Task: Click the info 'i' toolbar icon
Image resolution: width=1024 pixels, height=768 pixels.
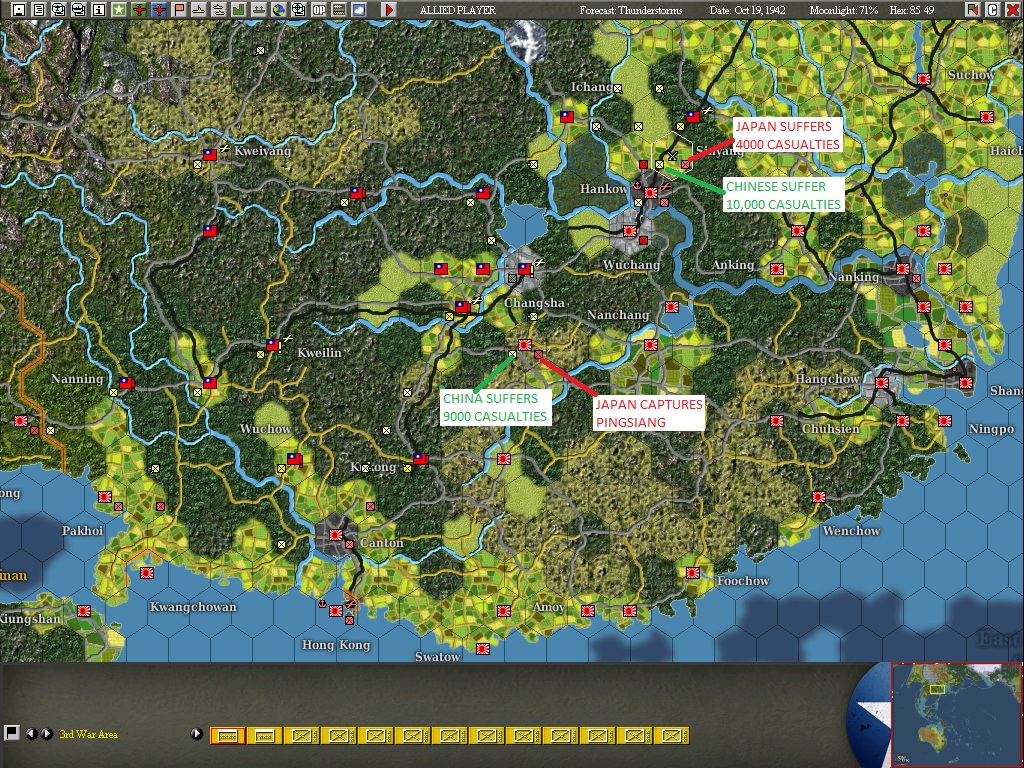Action: coord(99,10)
